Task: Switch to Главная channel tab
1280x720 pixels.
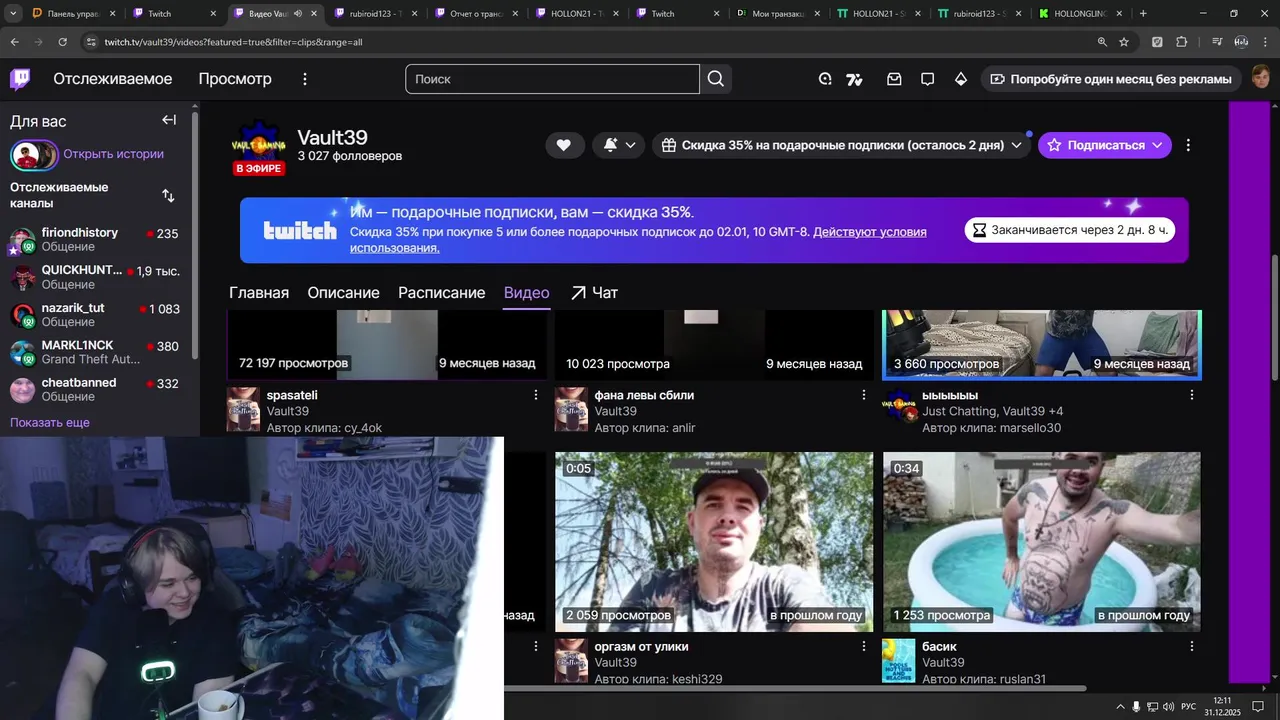Action: point(259,293)
